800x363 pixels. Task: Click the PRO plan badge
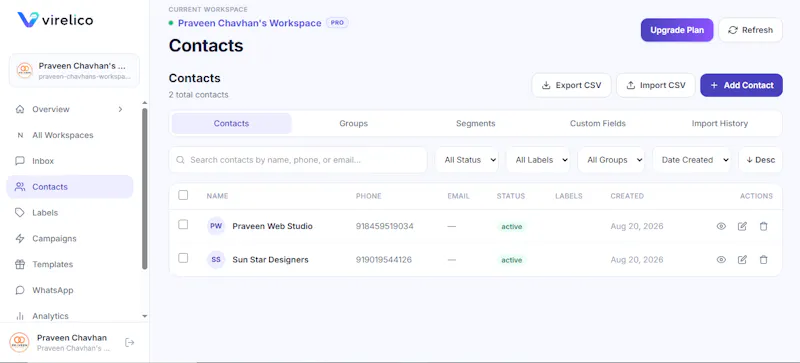tap(337, 23)
